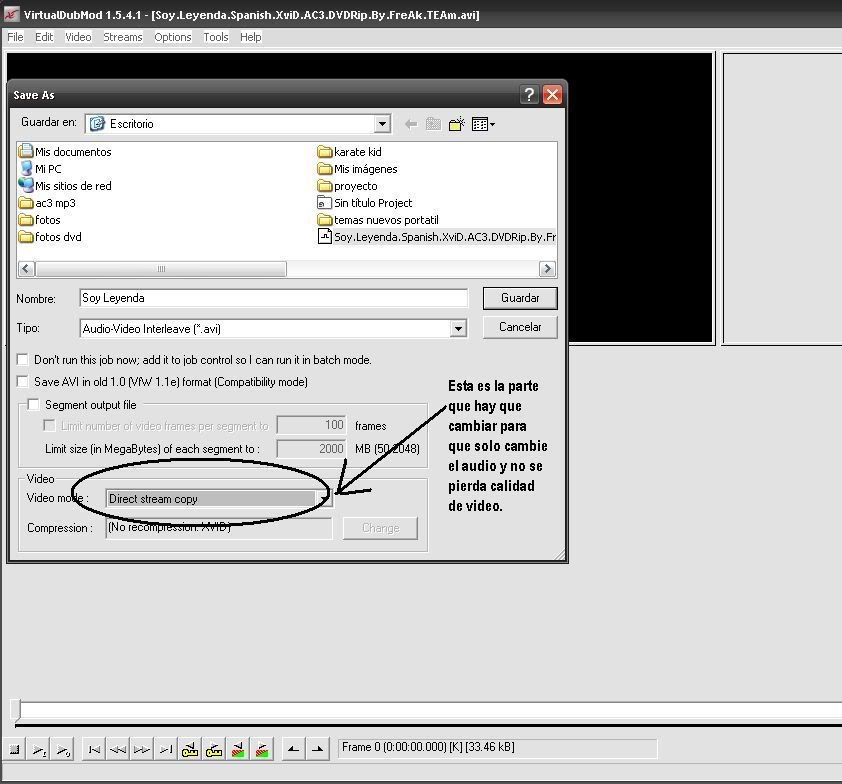Image resolution: width=842 pixels, height=784 pixels.
Task: Select Mis sitios de red
Action: click(65, 186)
